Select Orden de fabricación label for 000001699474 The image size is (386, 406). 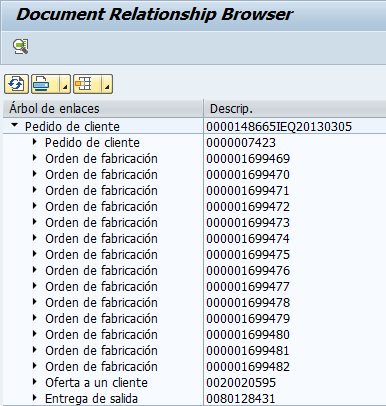coord(101,239)
